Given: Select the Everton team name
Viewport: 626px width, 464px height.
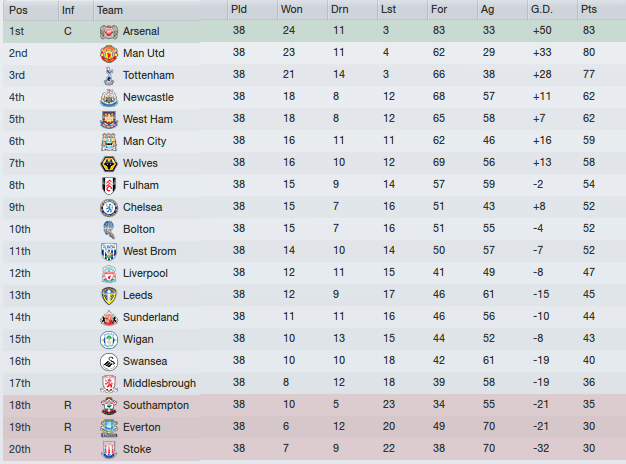Looking at the screenshot, I should [141, 427].
